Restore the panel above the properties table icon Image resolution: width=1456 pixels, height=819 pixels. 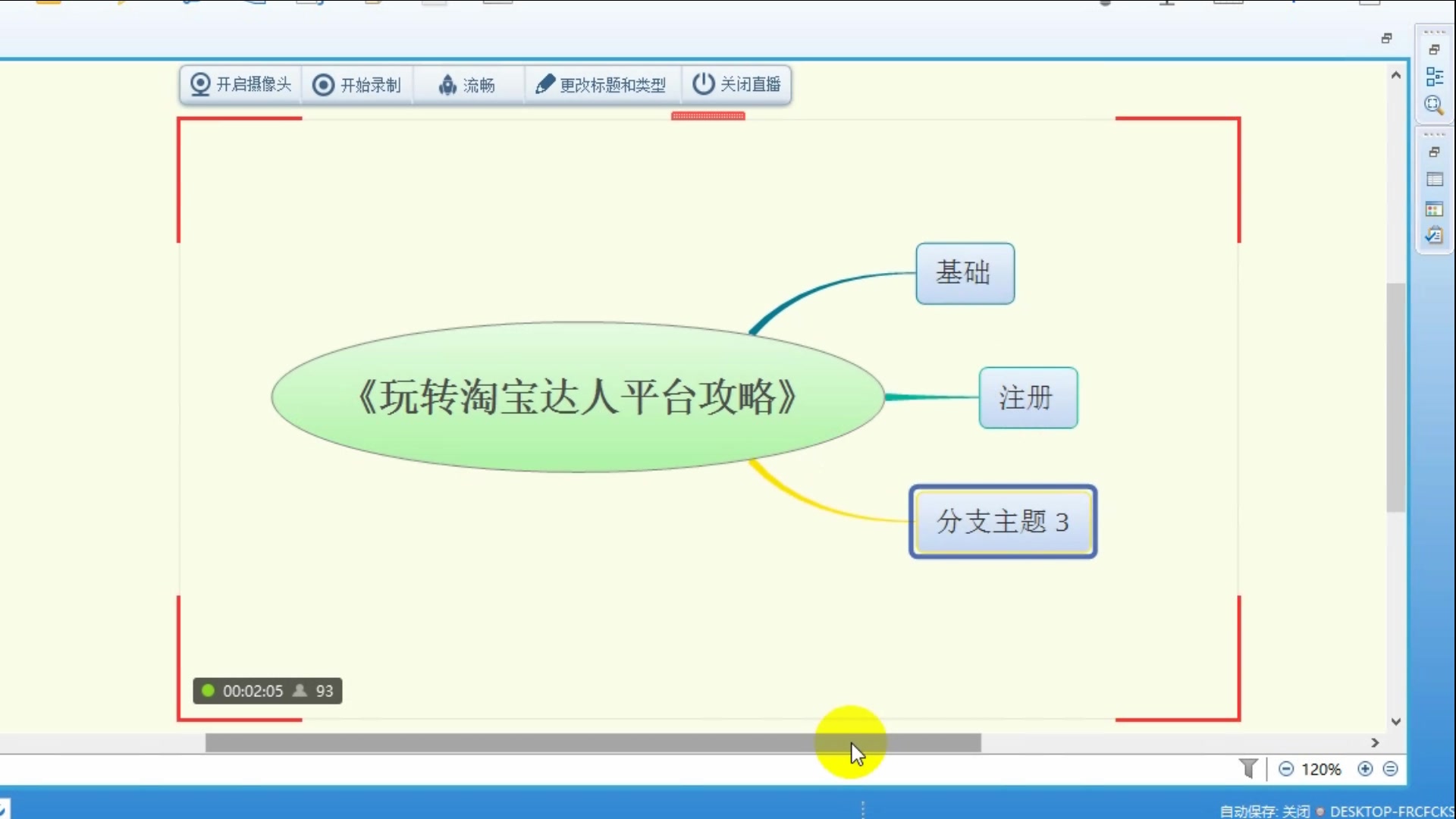click(1434, 152)
